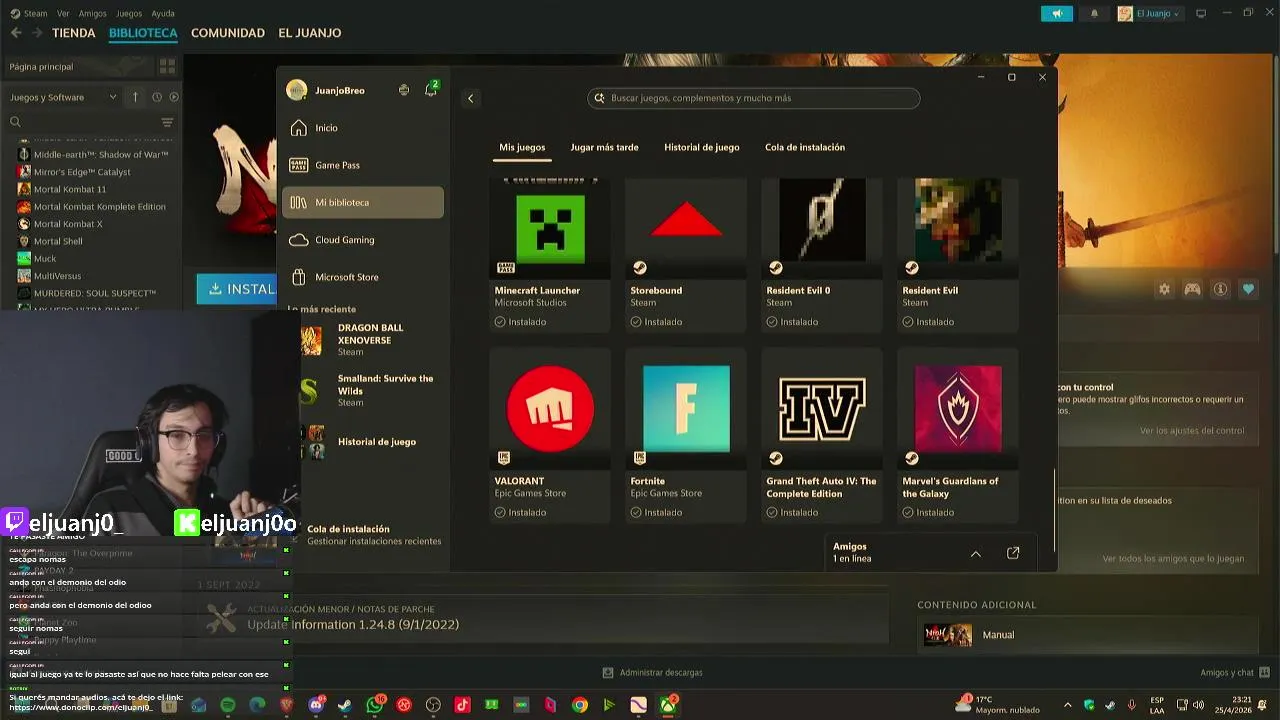The width and height of the screenshot is (1280, 720).
Task: Open Steam Amigos y chat icon
Action: (1265, 672)
